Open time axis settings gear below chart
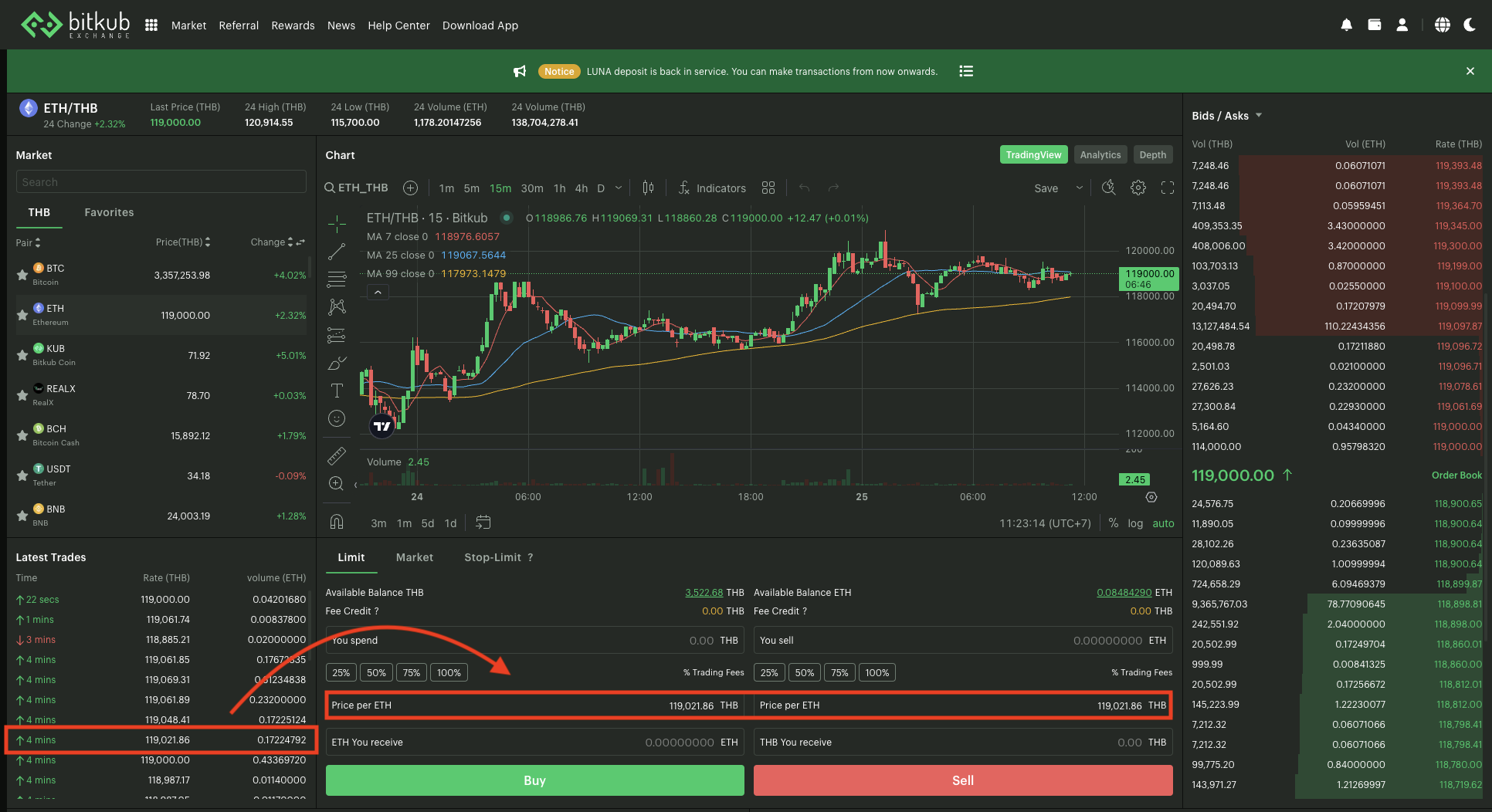Viewport: 1492px width, 812px height. tap(1151, 497)
